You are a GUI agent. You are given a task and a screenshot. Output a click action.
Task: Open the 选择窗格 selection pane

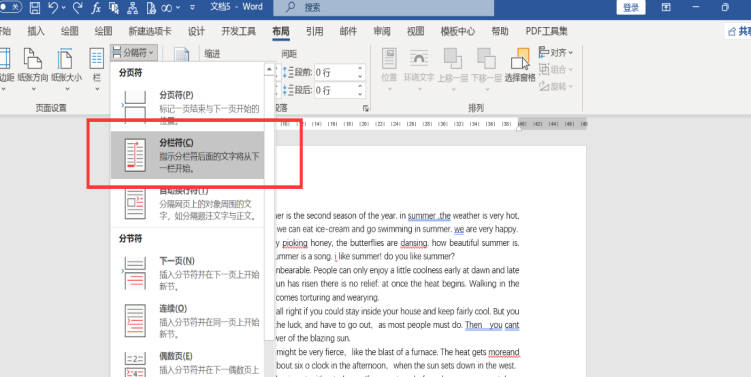point(520,65)
